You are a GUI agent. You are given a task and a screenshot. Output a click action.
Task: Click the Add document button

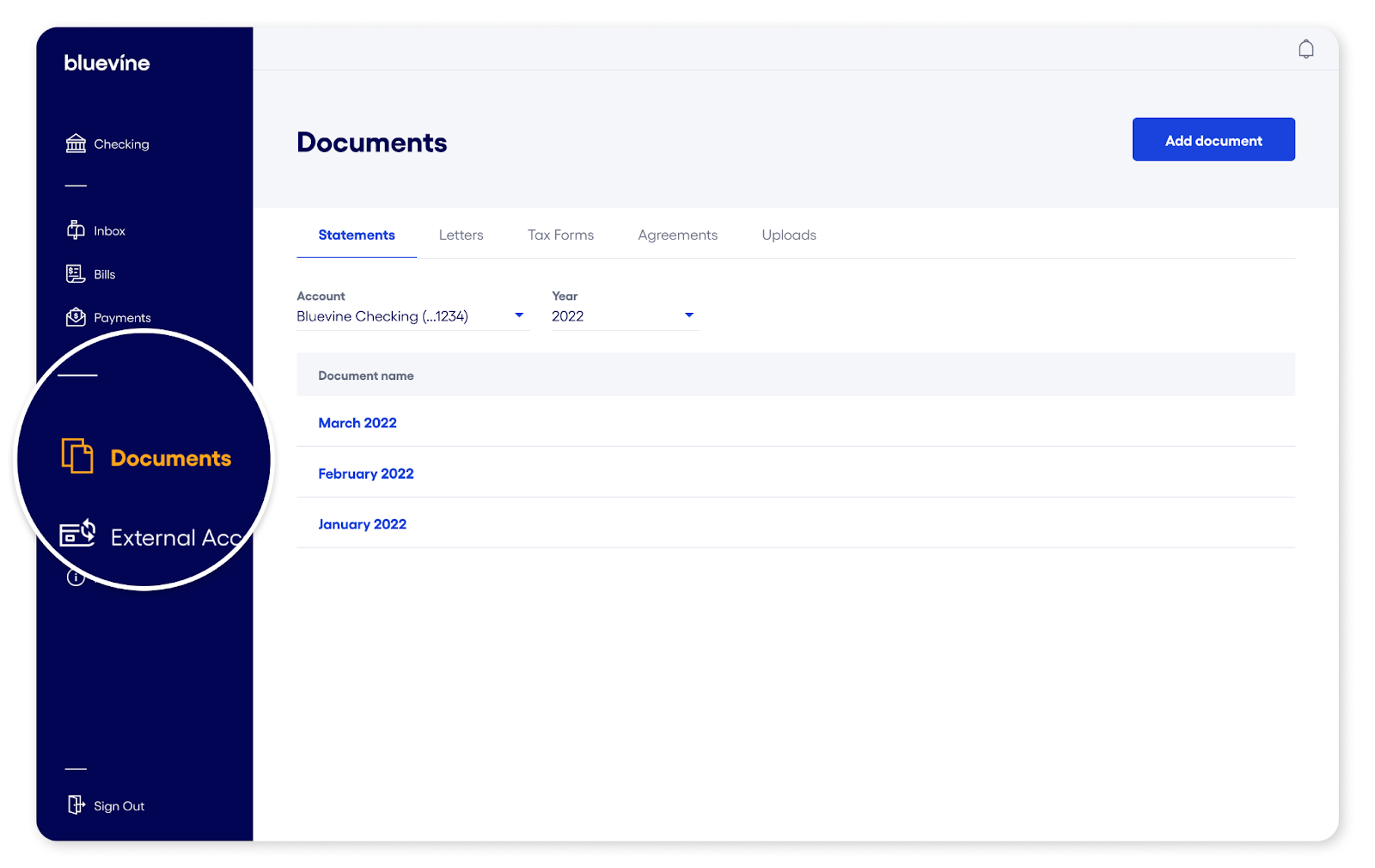click(x=1213, y=139)
